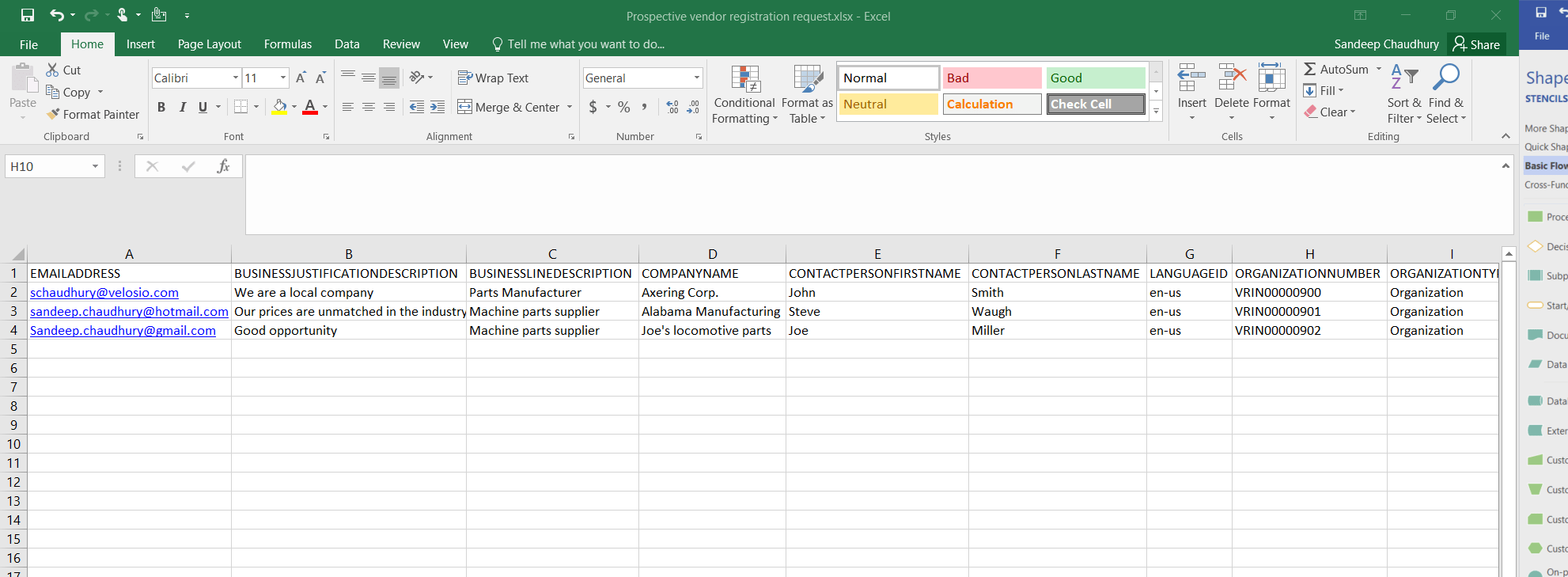The width and height of the screenshot is (1568, 577).
Task: Increase decimal places
Action: 672,107
